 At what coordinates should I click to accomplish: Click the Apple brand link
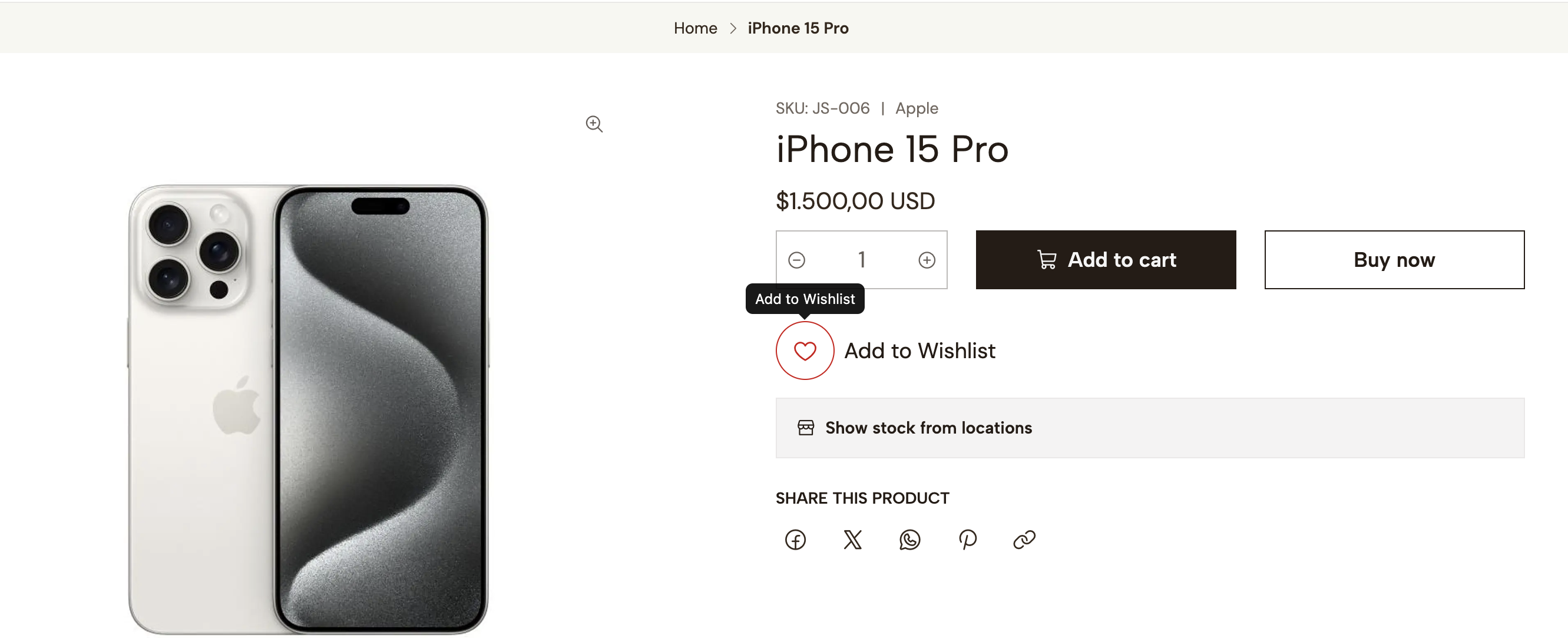click(916, 108)
